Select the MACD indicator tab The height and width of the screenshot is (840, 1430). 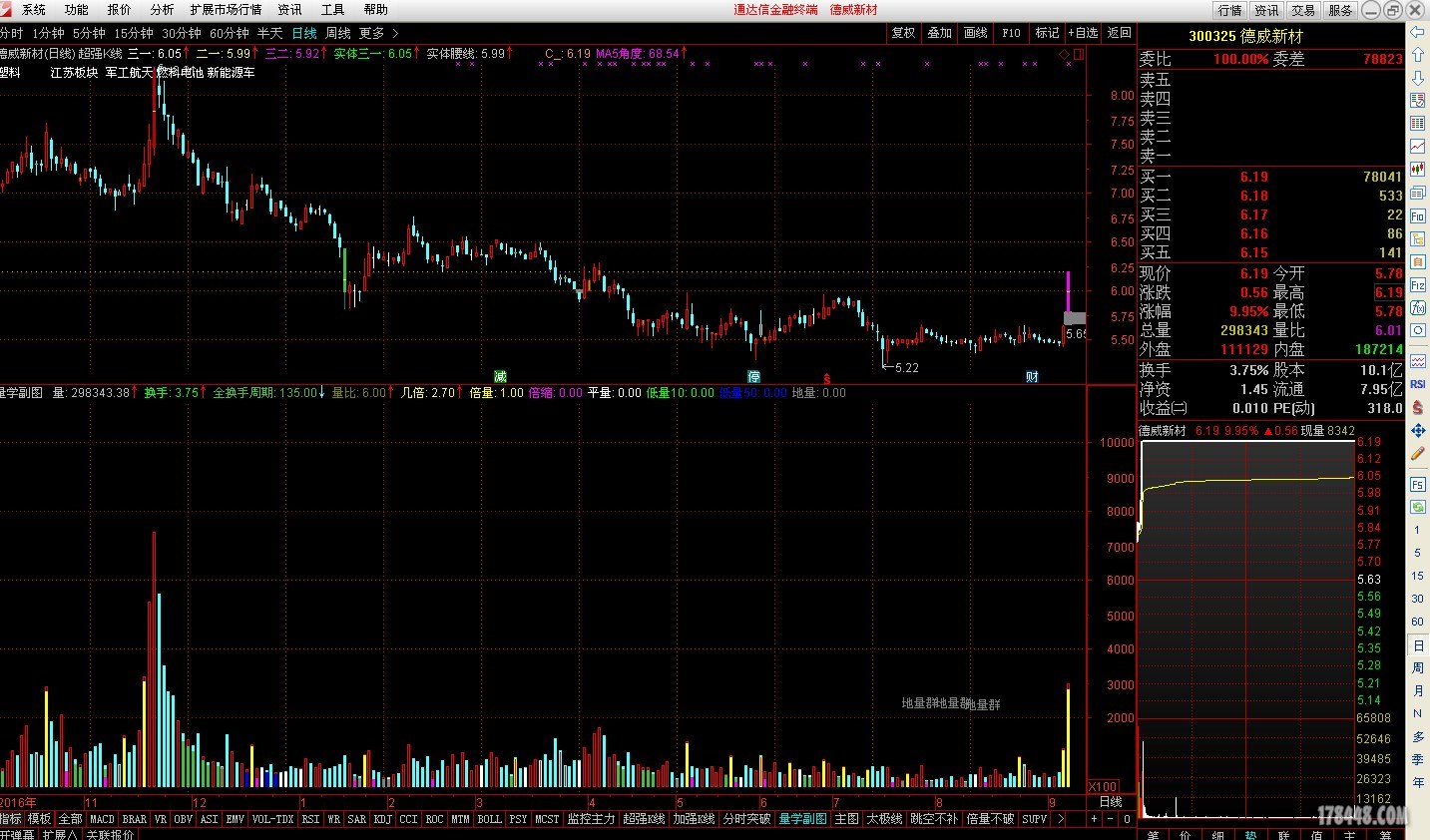(103, 819)
